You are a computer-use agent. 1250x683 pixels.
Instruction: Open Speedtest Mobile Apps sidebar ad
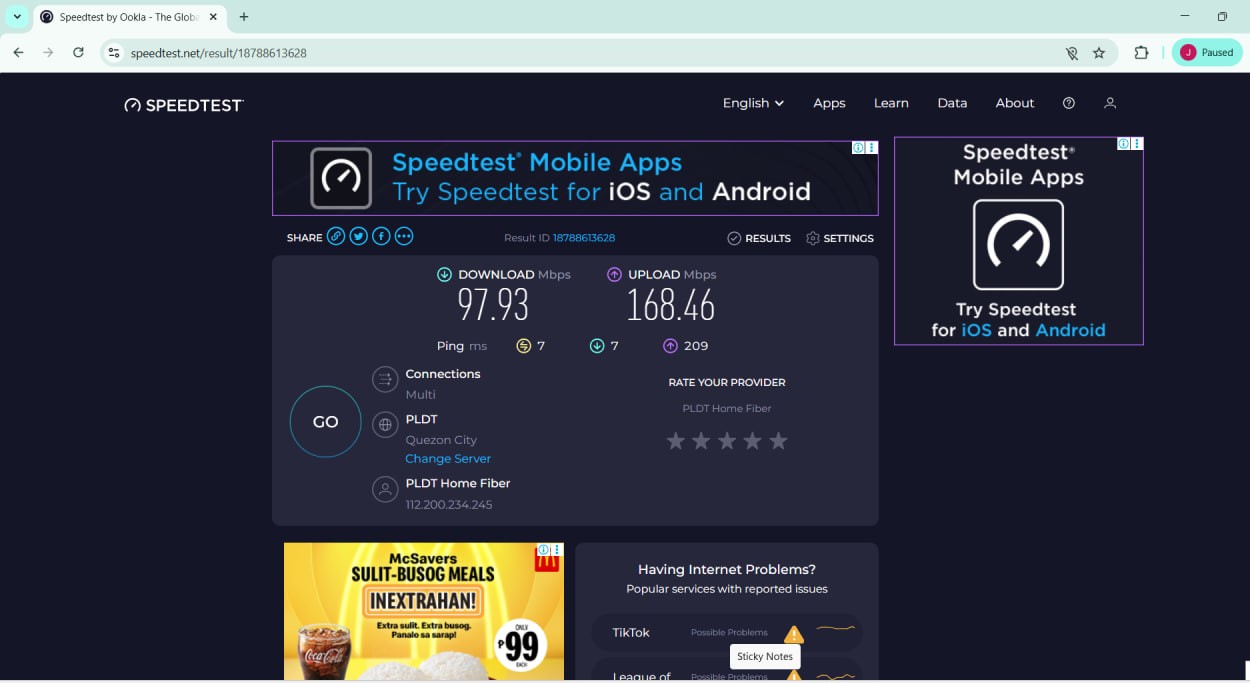coord(1019,241)
